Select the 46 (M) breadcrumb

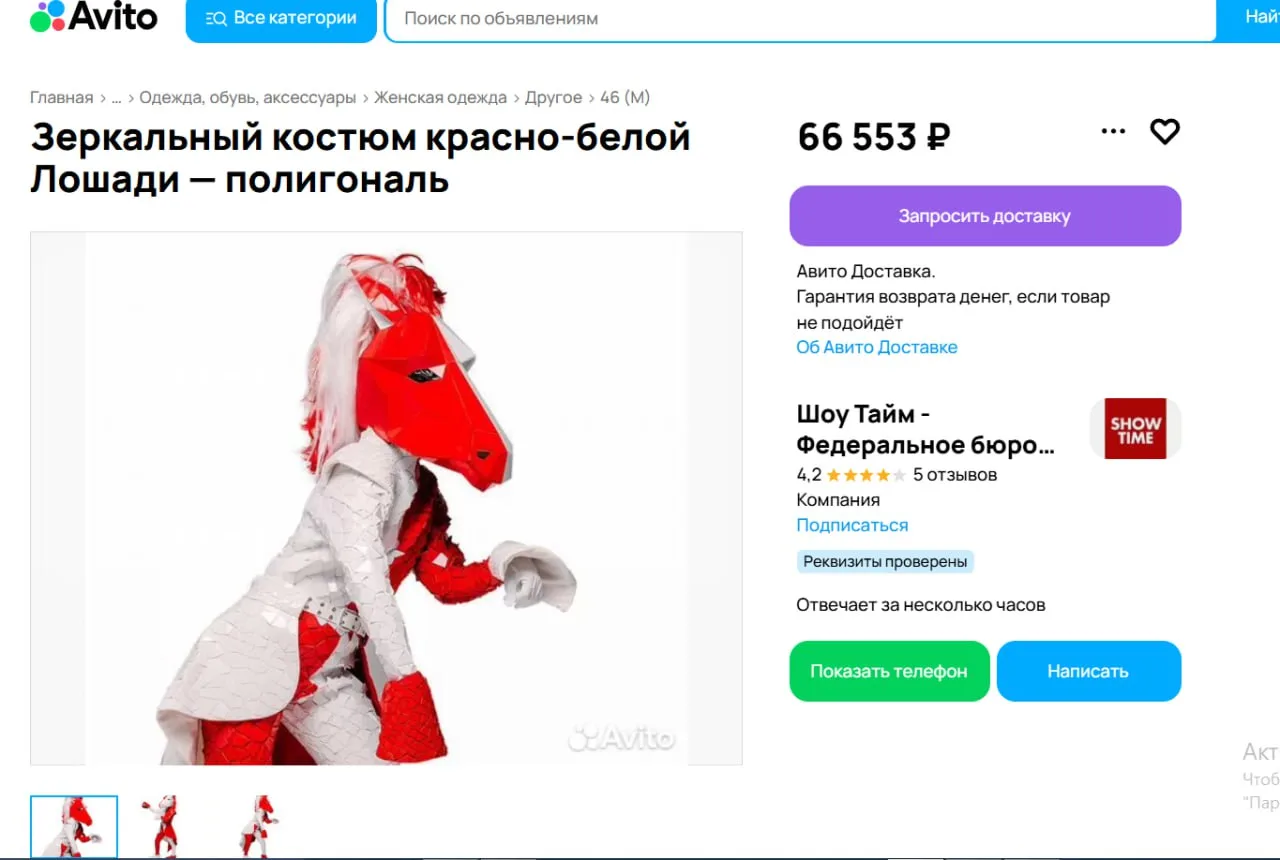(625, 97)
